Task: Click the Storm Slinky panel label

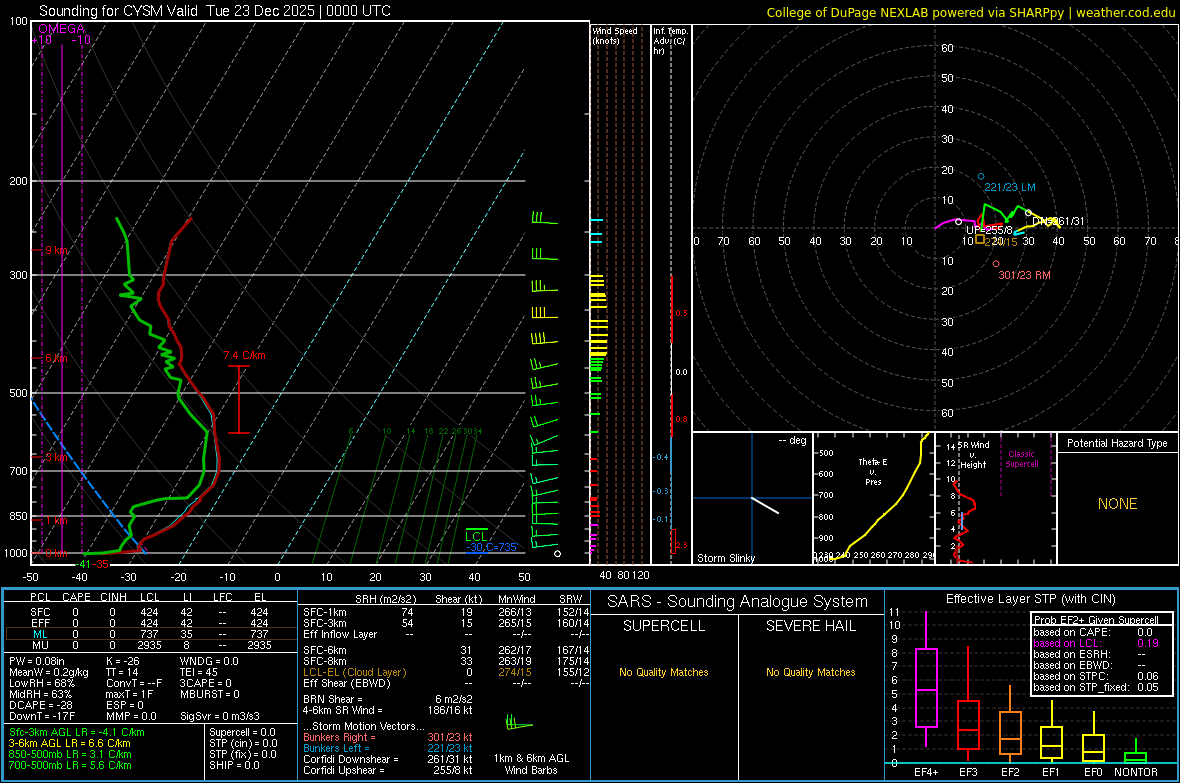Action: [x=725, y=558]
